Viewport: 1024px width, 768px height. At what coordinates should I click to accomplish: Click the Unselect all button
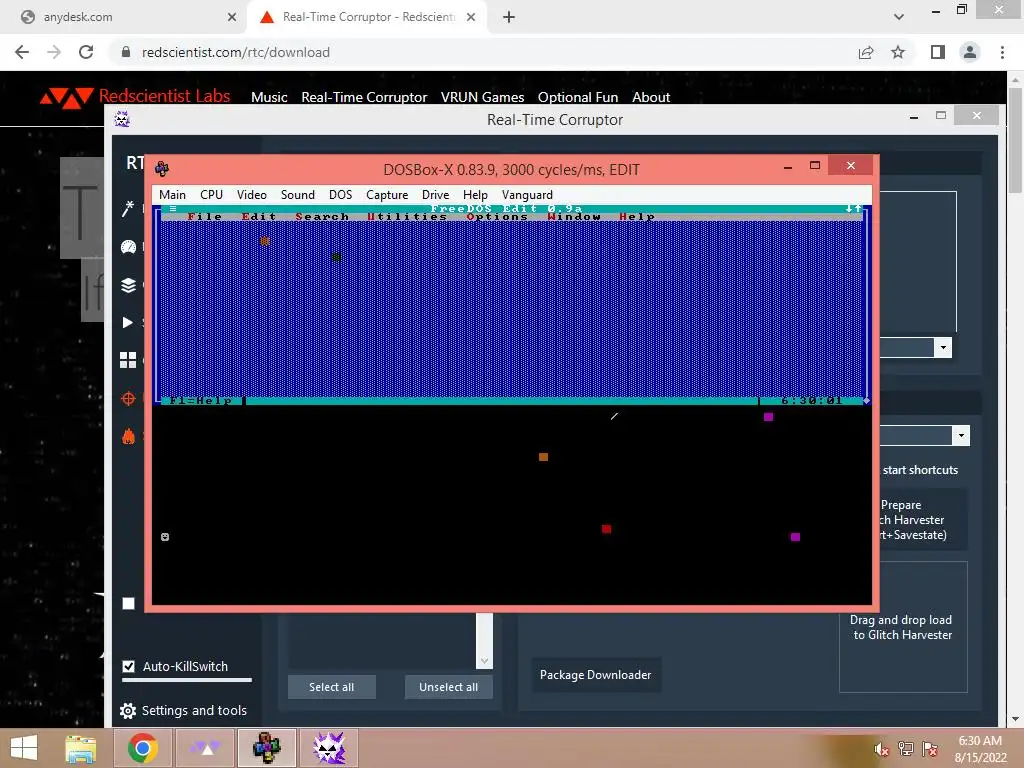click(x=449, y=687)
